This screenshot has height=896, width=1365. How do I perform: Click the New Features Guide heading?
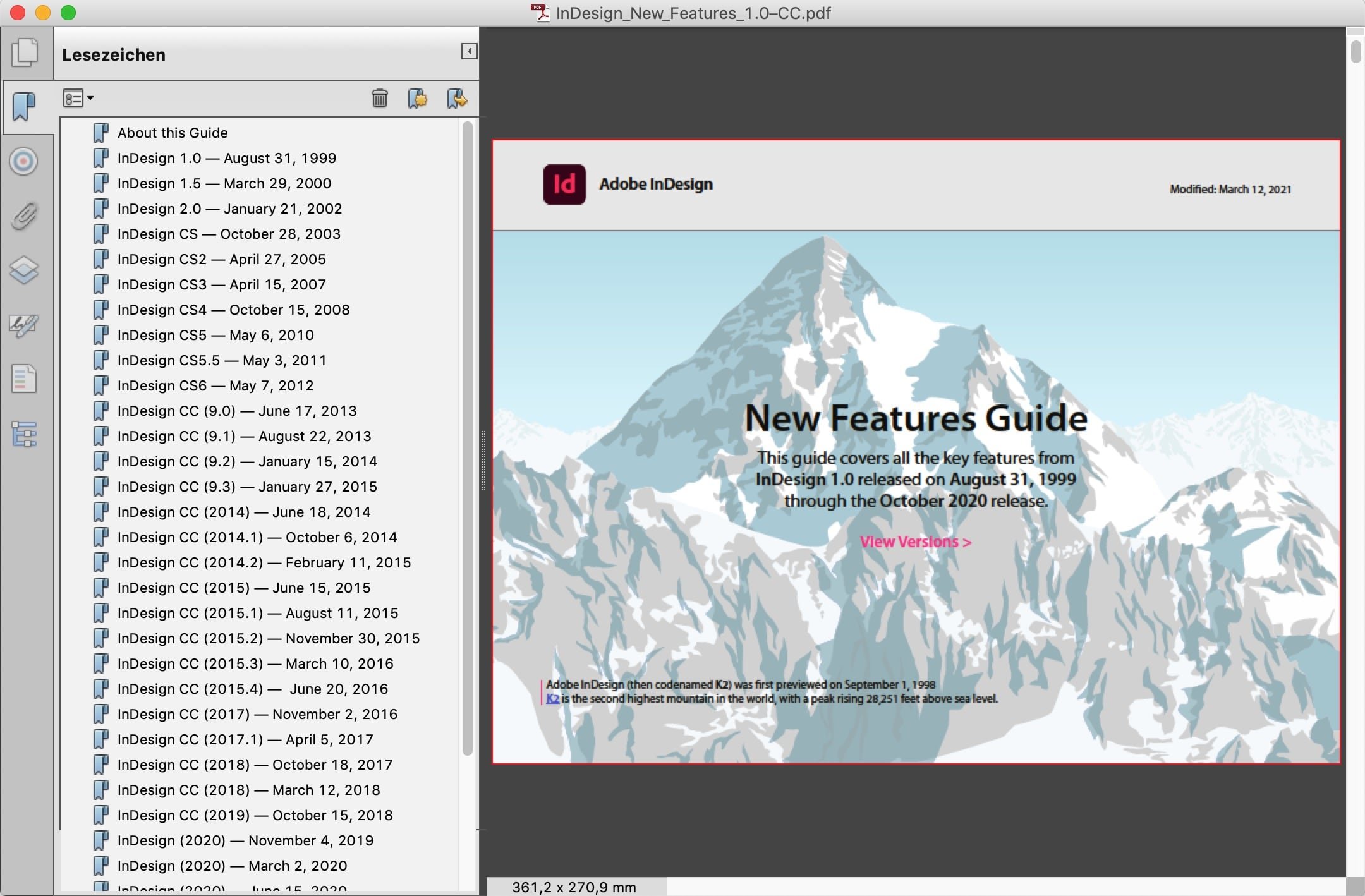tap(916, 418)
